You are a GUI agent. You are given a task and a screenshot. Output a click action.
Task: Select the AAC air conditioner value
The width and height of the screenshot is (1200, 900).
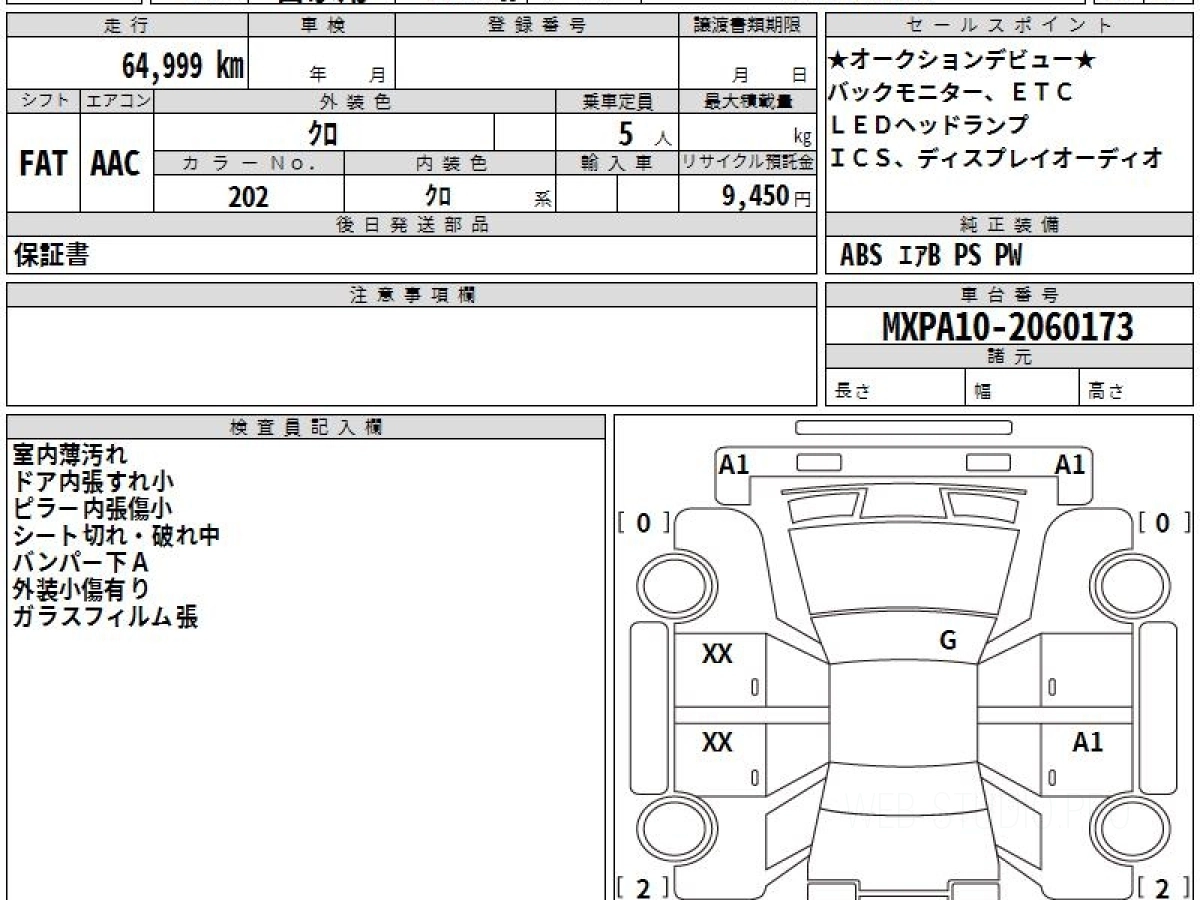[117, 163]
